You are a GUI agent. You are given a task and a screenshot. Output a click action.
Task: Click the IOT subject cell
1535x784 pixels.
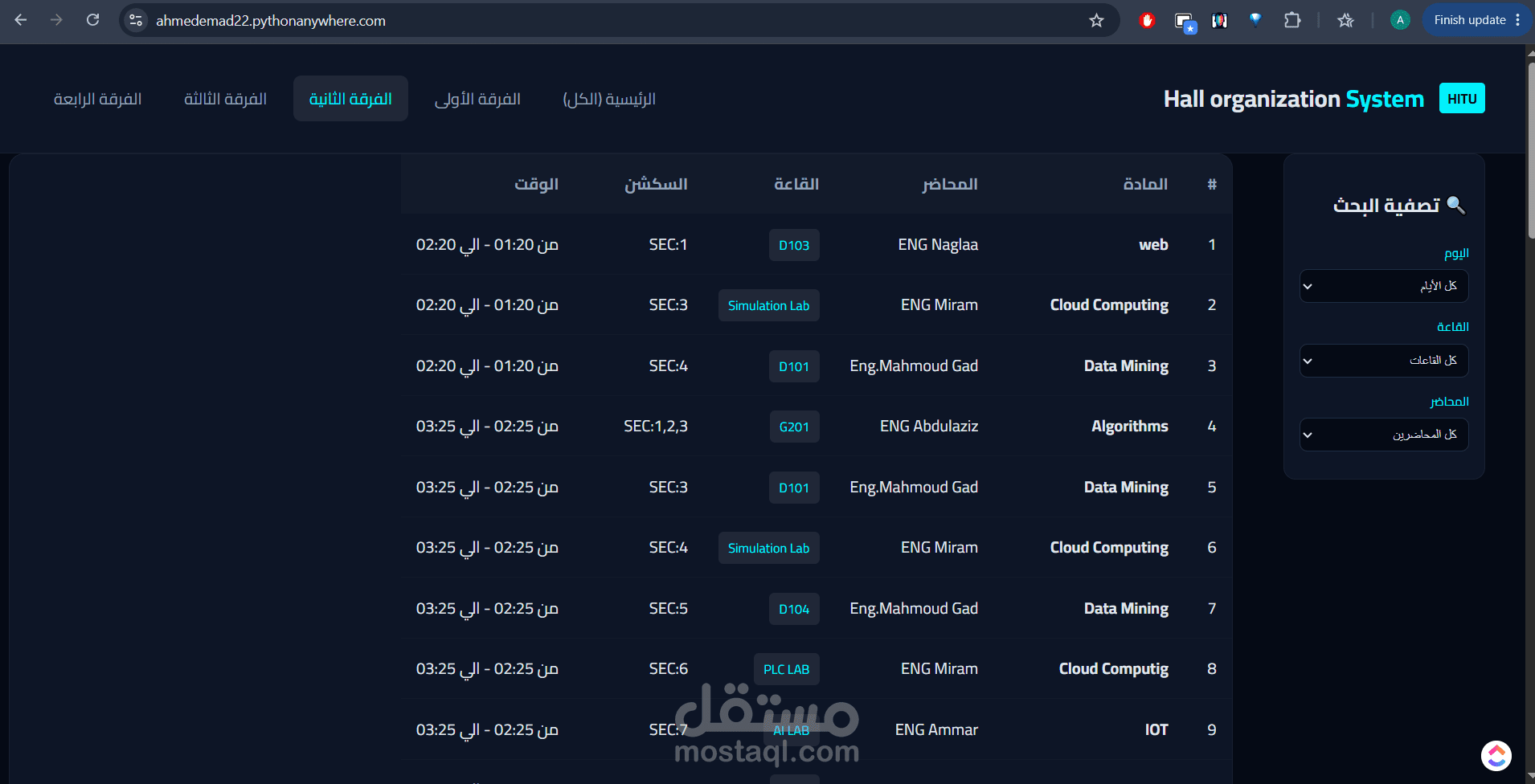coord(1156,729)
